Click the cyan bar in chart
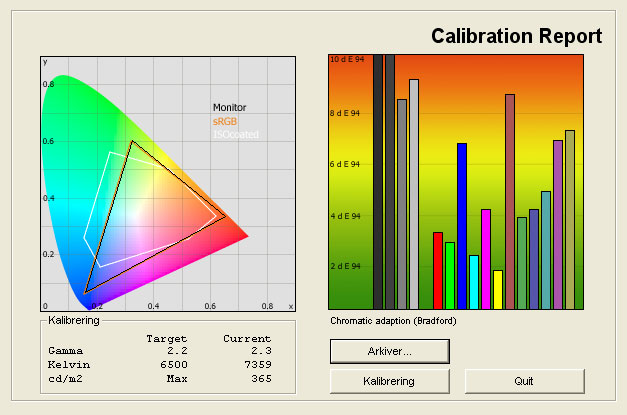This screenshot has width=627, height=415. pyautogui.click(x=474, y=282)
